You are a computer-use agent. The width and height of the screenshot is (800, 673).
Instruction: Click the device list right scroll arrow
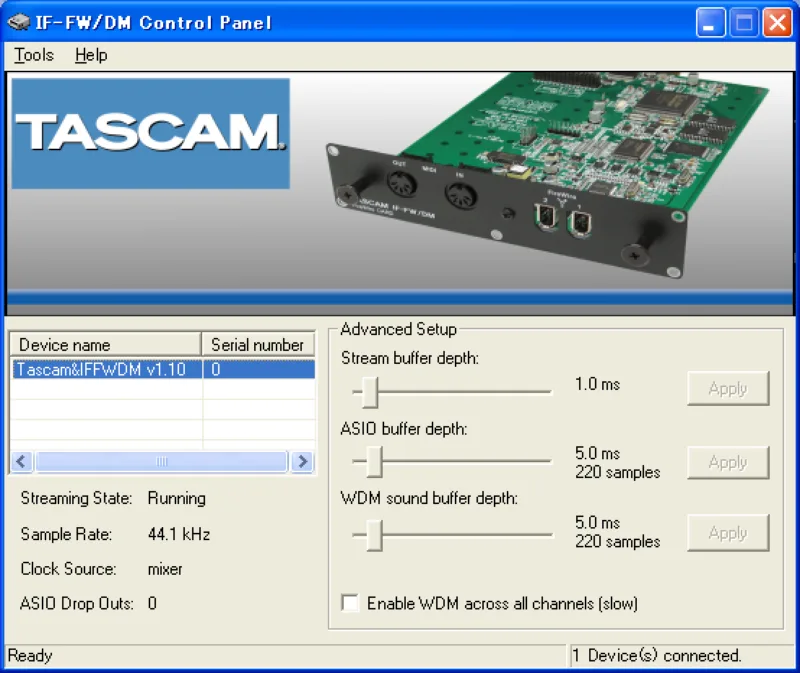(x=303, y=461)
